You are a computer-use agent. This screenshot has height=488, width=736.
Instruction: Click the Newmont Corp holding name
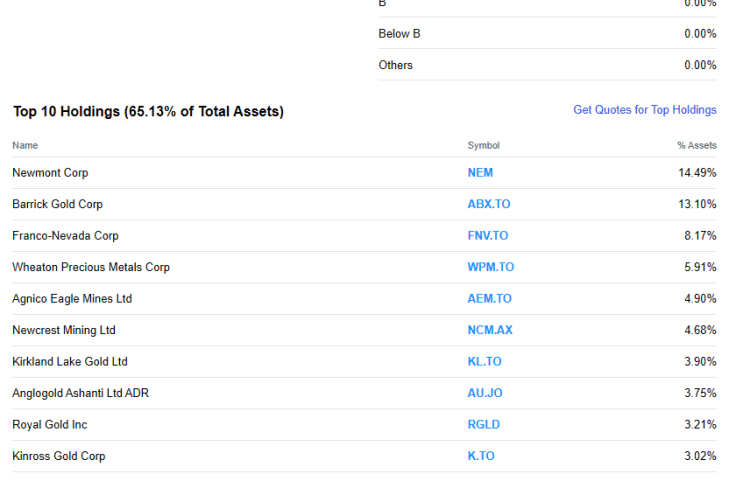coord(50,173)
